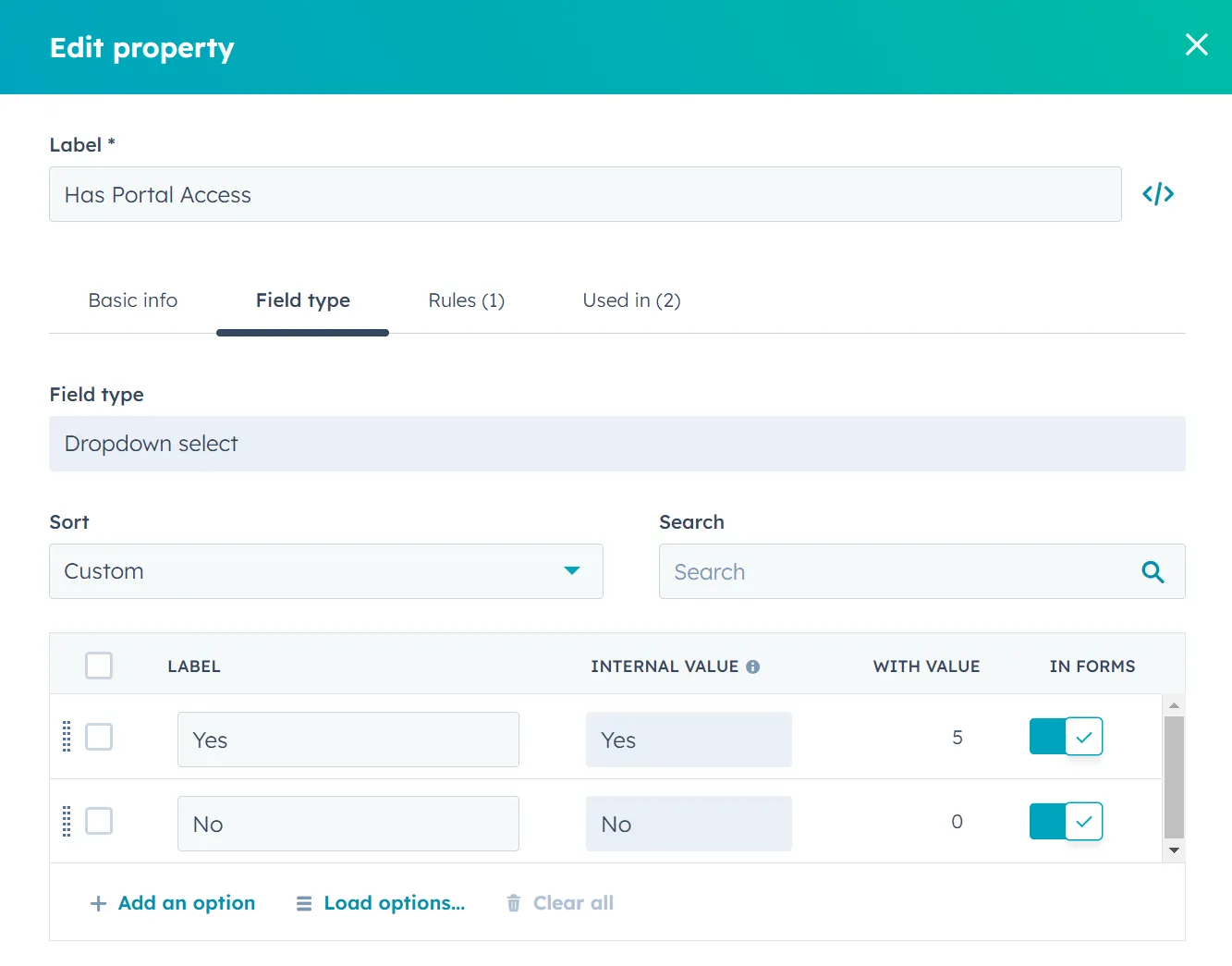
Task: Click the Load options link
Action: click(x=393, y=903)
